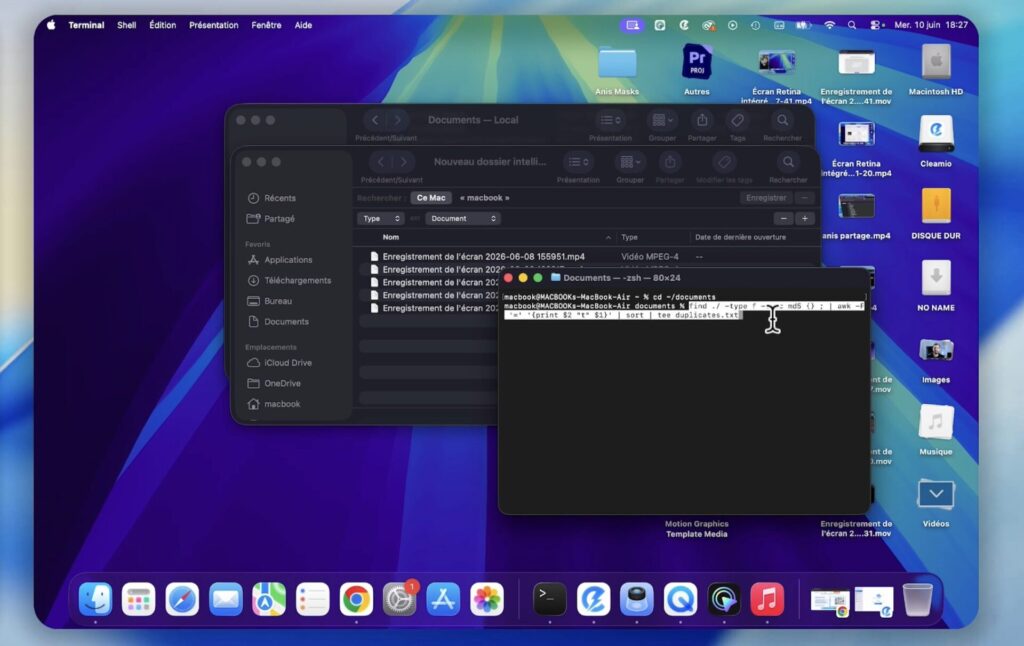Open the Édition menu

163,25
